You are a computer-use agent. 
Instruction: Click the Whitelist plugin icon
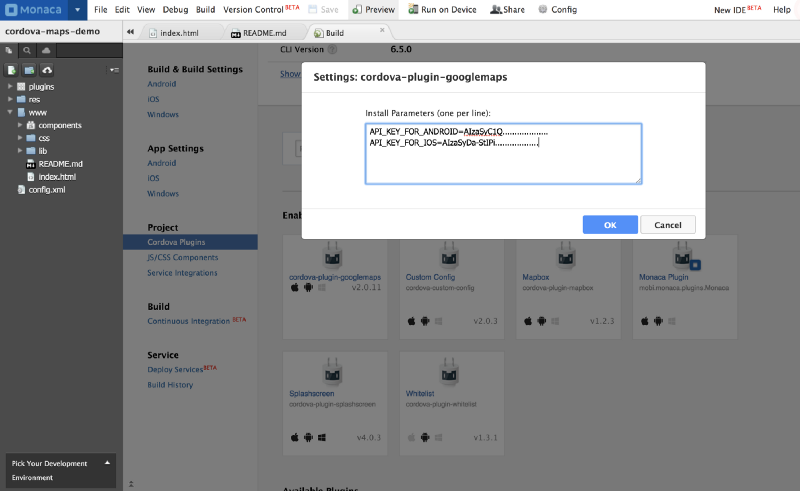[449, 372]
